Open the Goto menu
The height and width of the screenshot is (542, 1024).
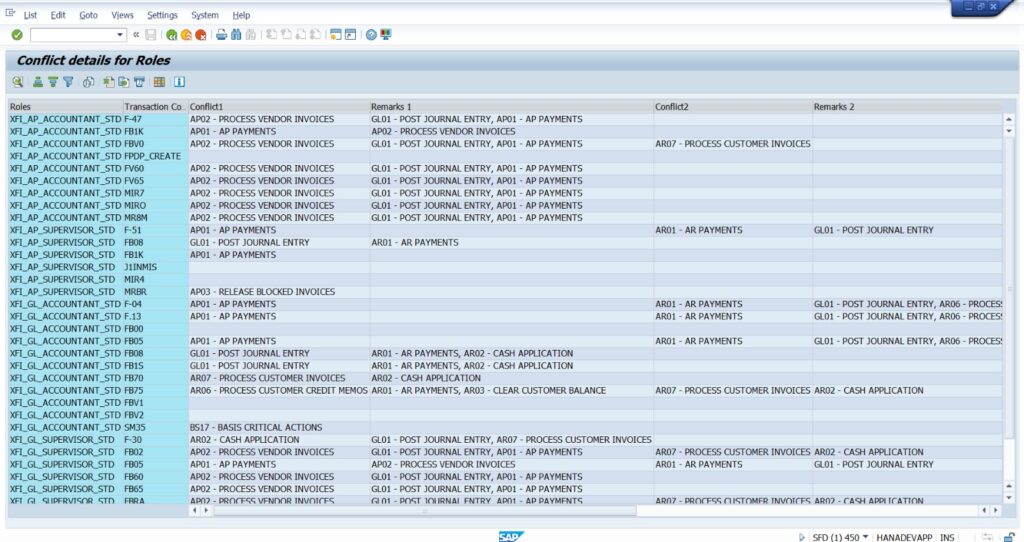point(89,15)
